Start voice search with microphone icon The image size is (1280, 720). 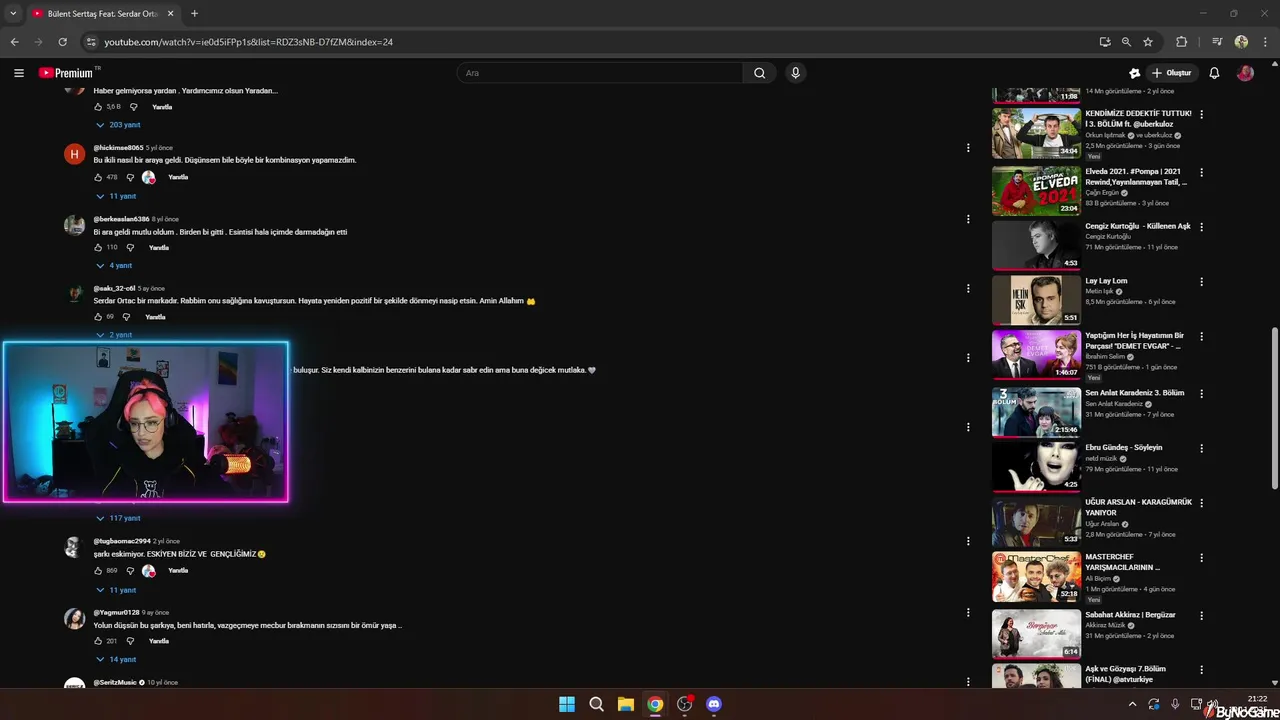point(796,73)
